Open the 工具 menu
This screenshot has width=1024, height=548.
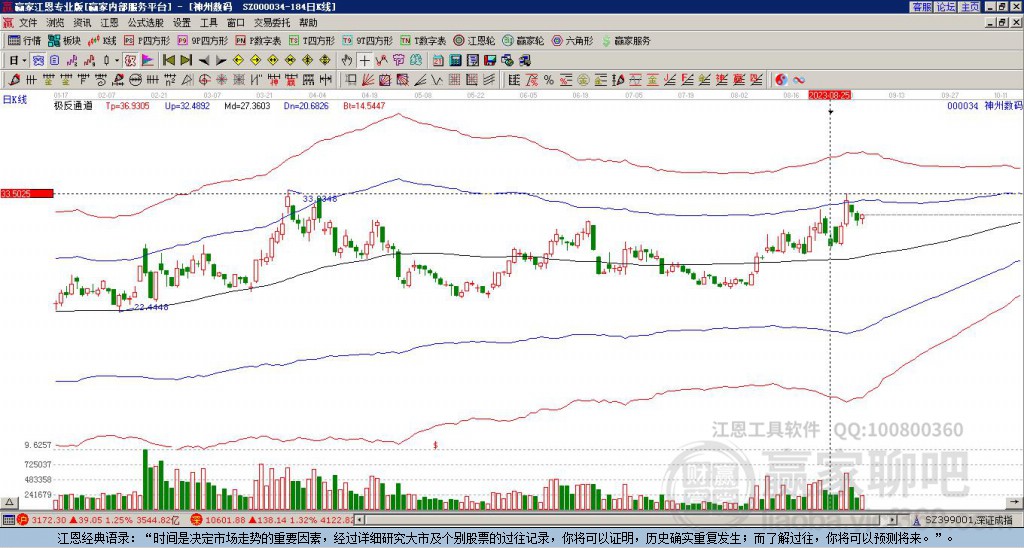click(209, 23)
